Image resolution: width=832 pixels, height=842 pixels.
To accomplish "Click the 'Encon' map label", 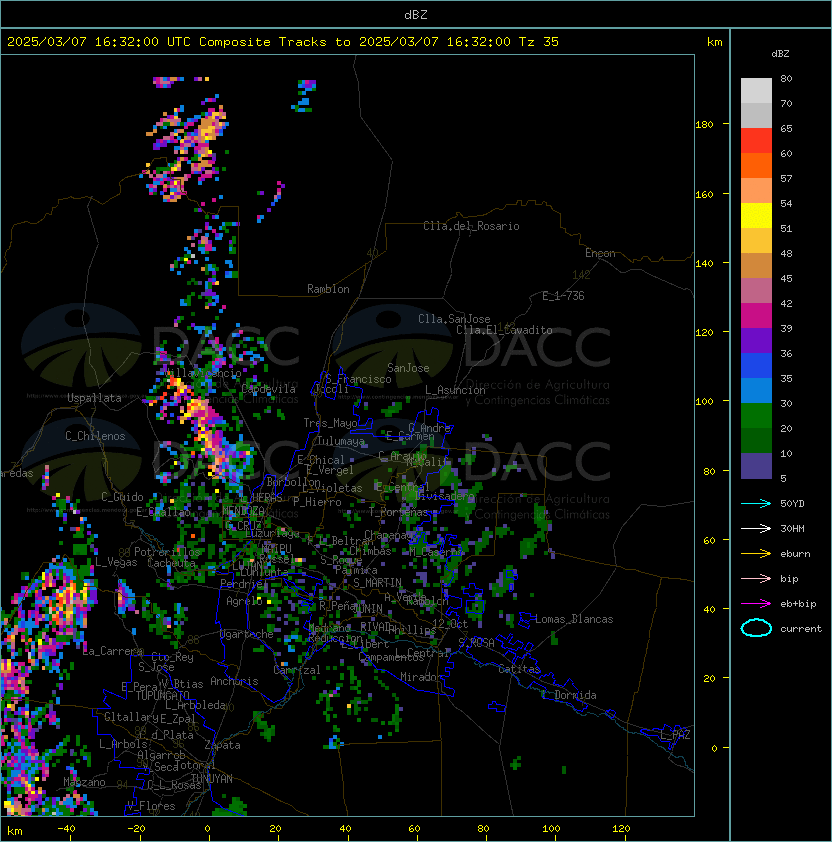I will point(600,253).
